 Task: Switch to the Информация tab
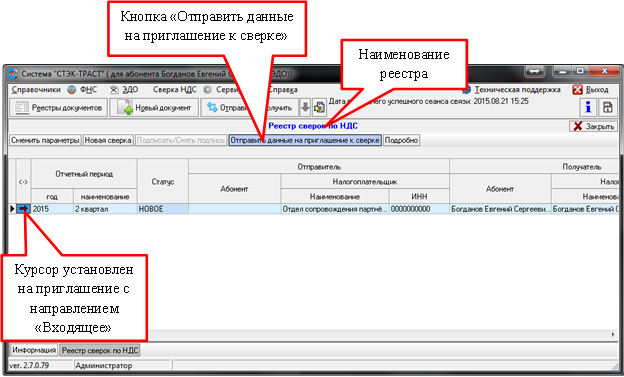pyautogui.click(x=34, y=350)
